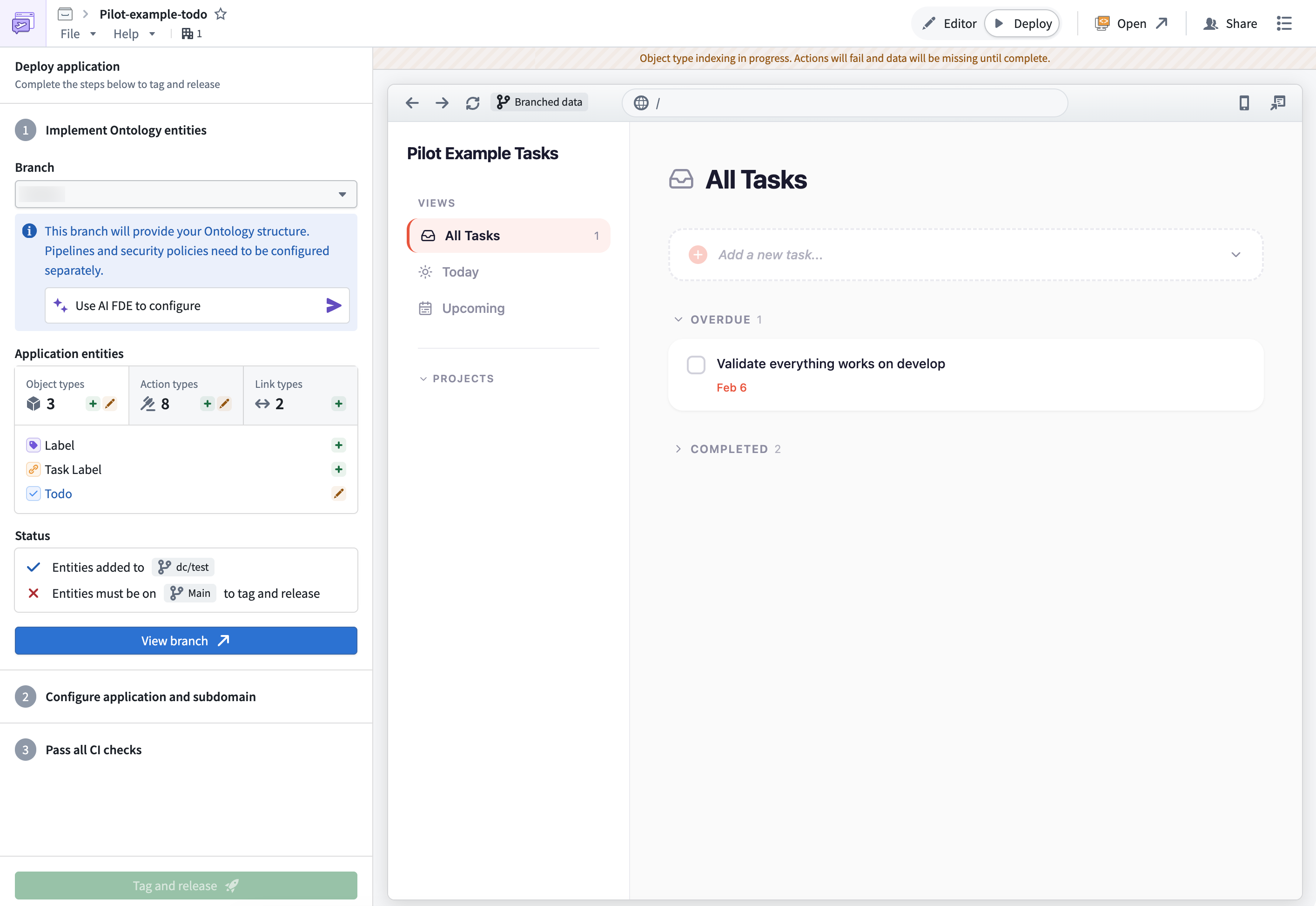1316x906 pixels.
Task: Add a new Action type
Action: tap(207, 404)
